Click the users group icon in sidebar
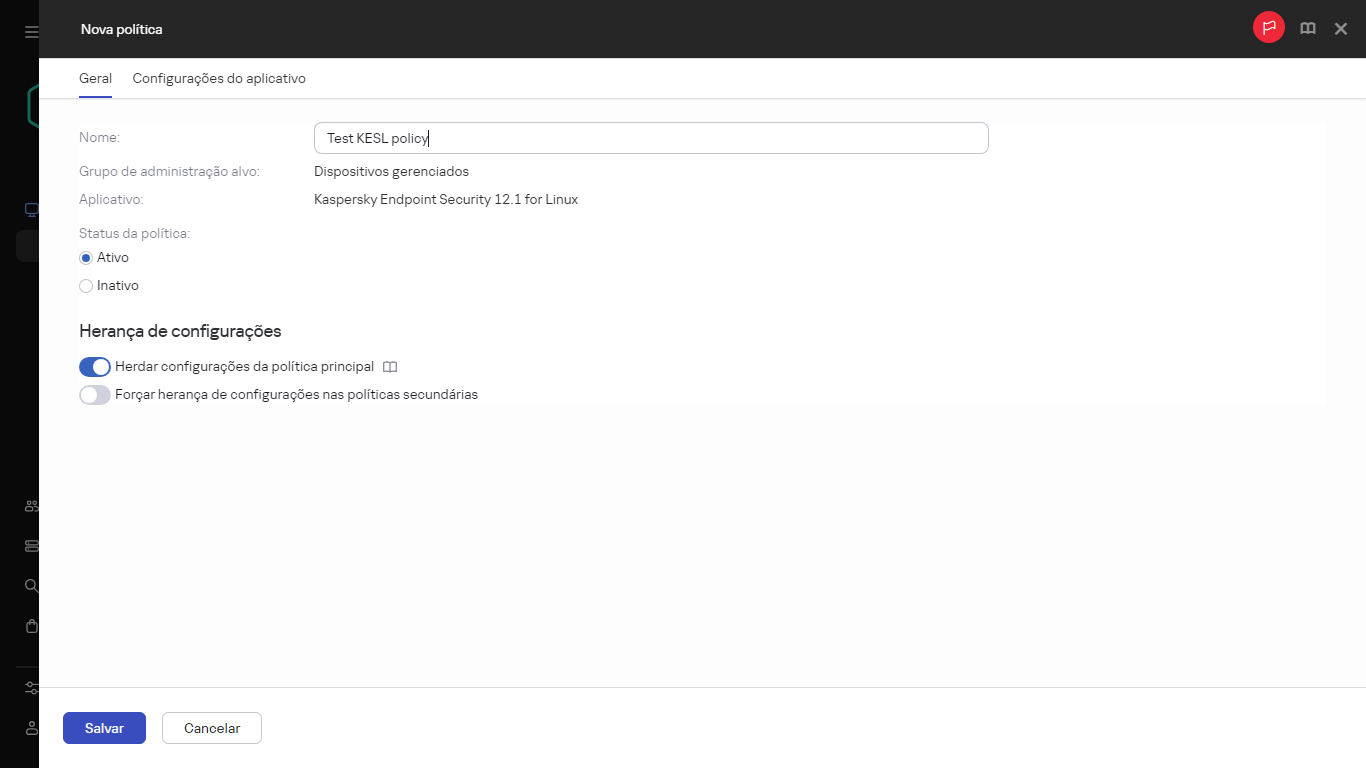 pos(31,506)
